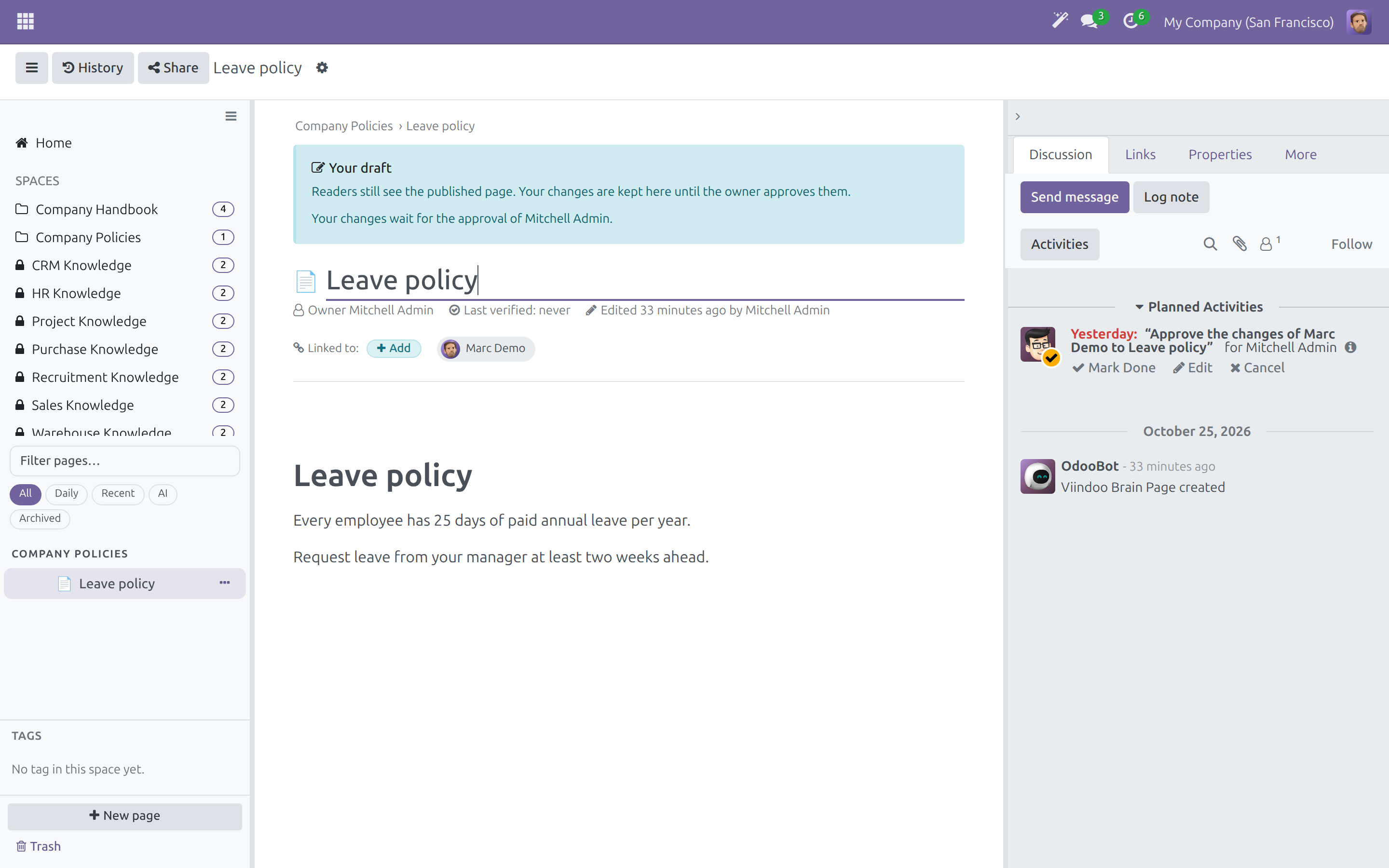Switch to the Links tab
The width and height of the screenshot is (1389, 868).
1140,154
